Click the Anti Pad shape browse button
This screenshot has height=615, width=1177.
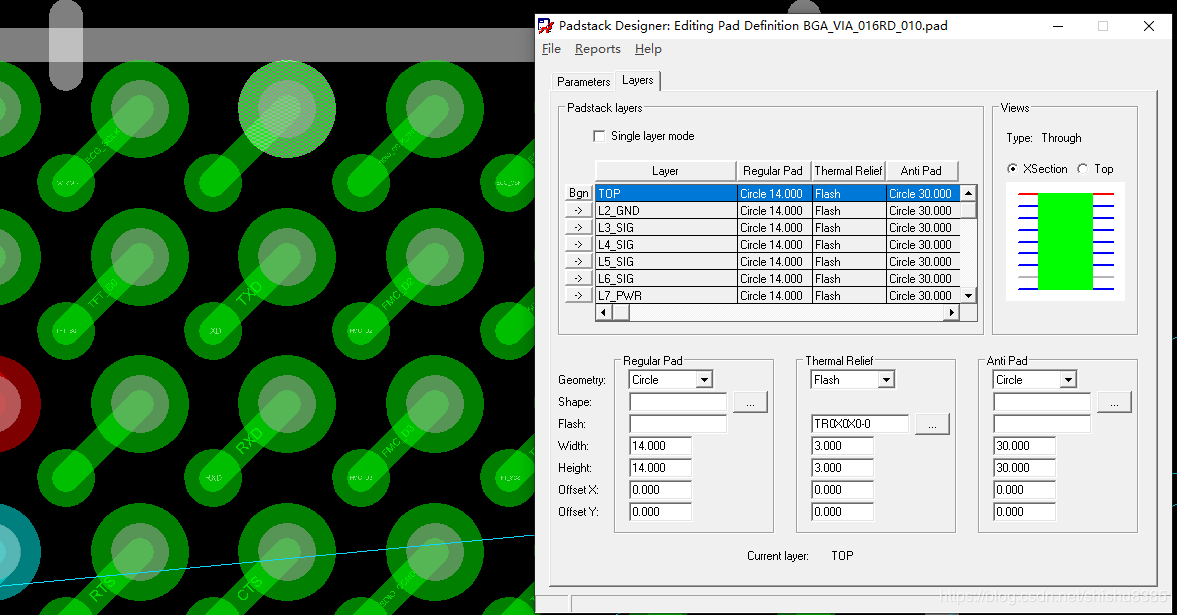(x=1114, y=402)
